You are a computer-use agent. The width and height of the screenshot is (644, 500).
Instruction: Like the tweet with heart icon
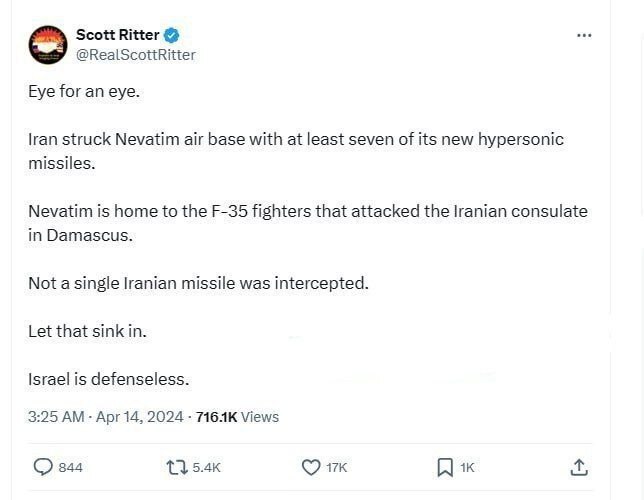coord(310,467)
